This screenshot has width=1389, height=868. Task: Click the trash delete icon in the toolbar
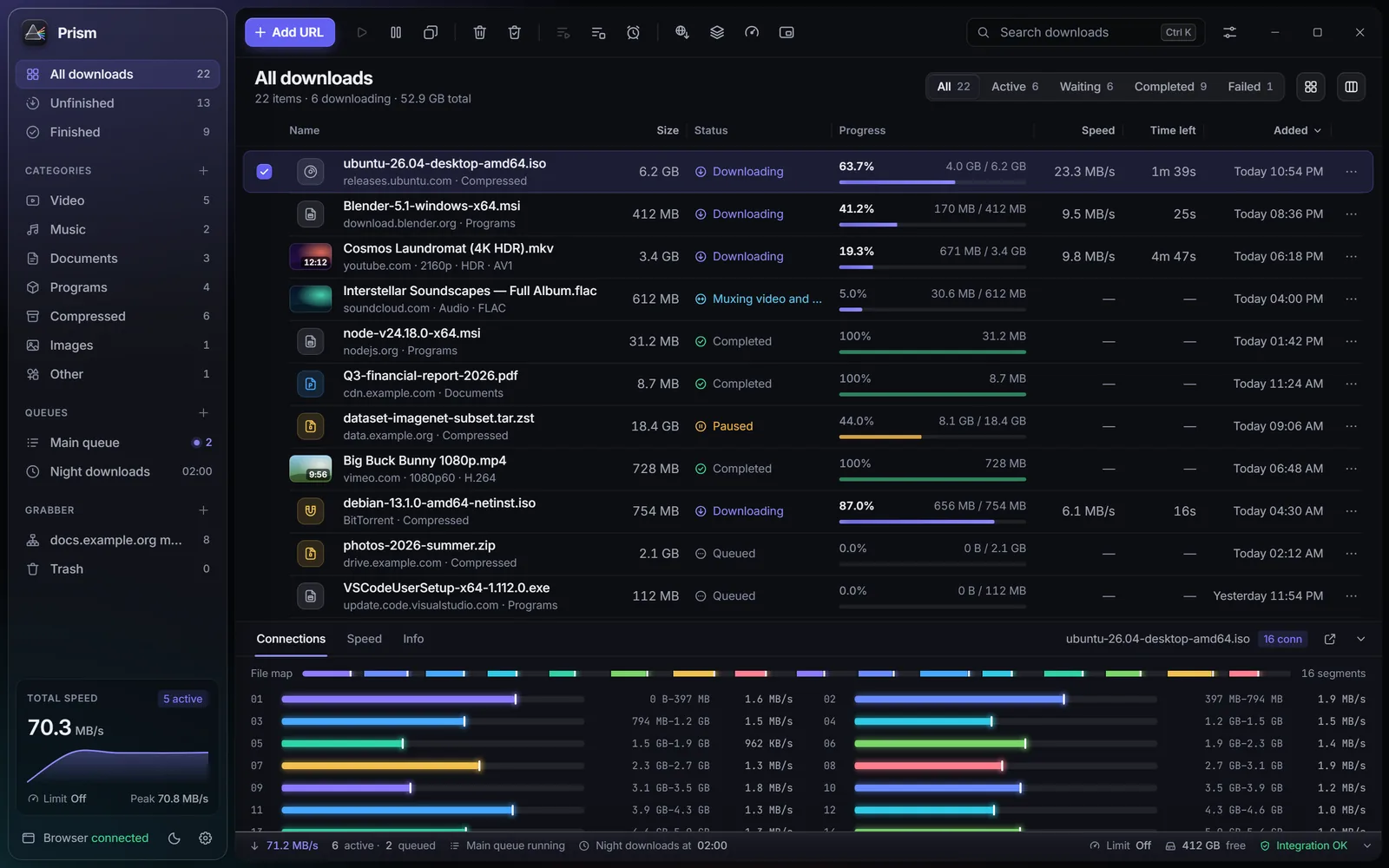[479, 32]
